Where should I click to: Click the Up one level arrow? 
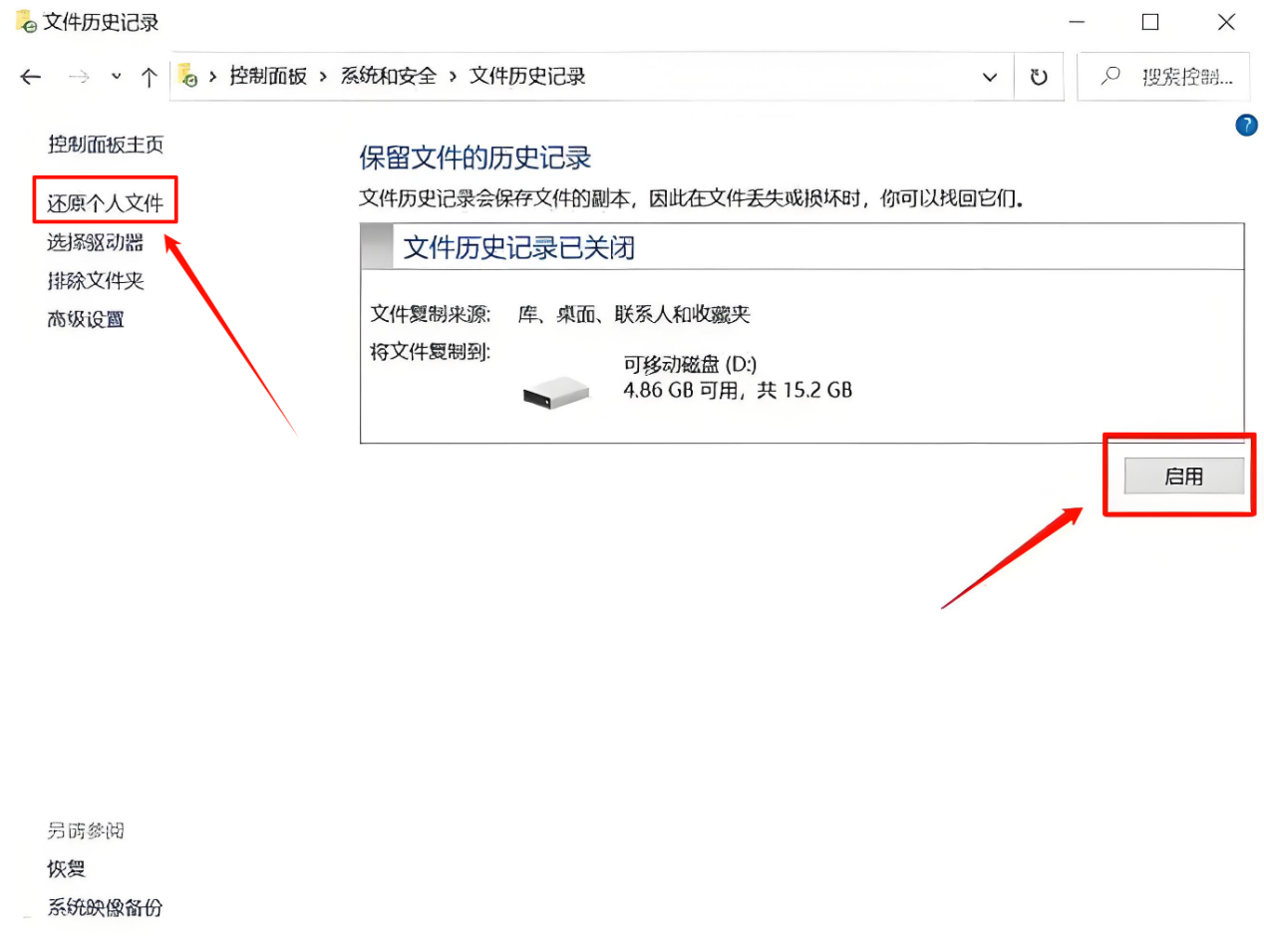(x=149, y=77)
